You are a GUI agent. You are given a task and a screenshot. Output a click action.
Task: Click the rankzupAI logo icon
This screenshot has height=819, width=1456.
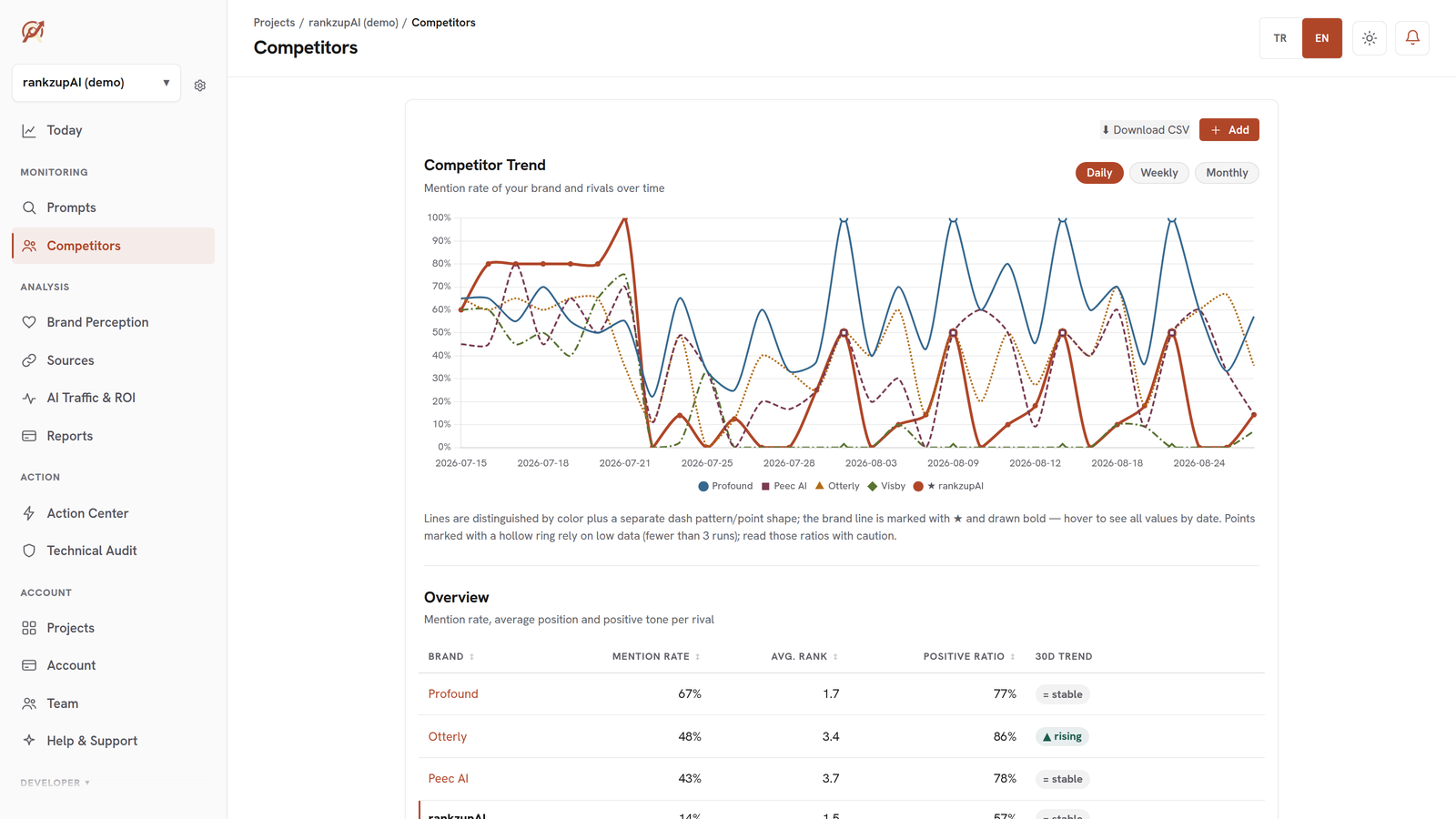(x=33, y=32)
